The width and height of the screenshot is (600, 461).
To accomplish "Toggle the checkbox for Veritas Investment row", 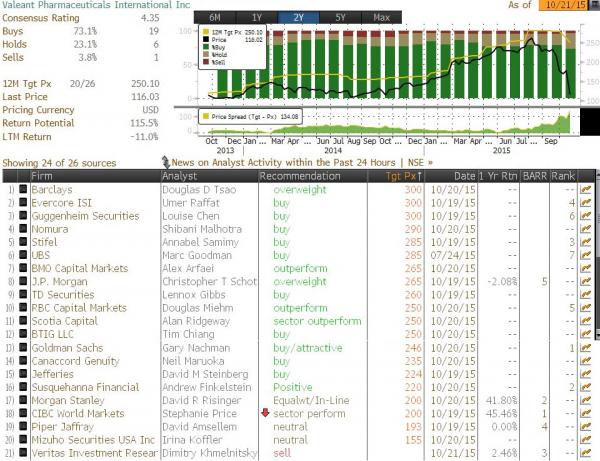I will coord(23,453).
